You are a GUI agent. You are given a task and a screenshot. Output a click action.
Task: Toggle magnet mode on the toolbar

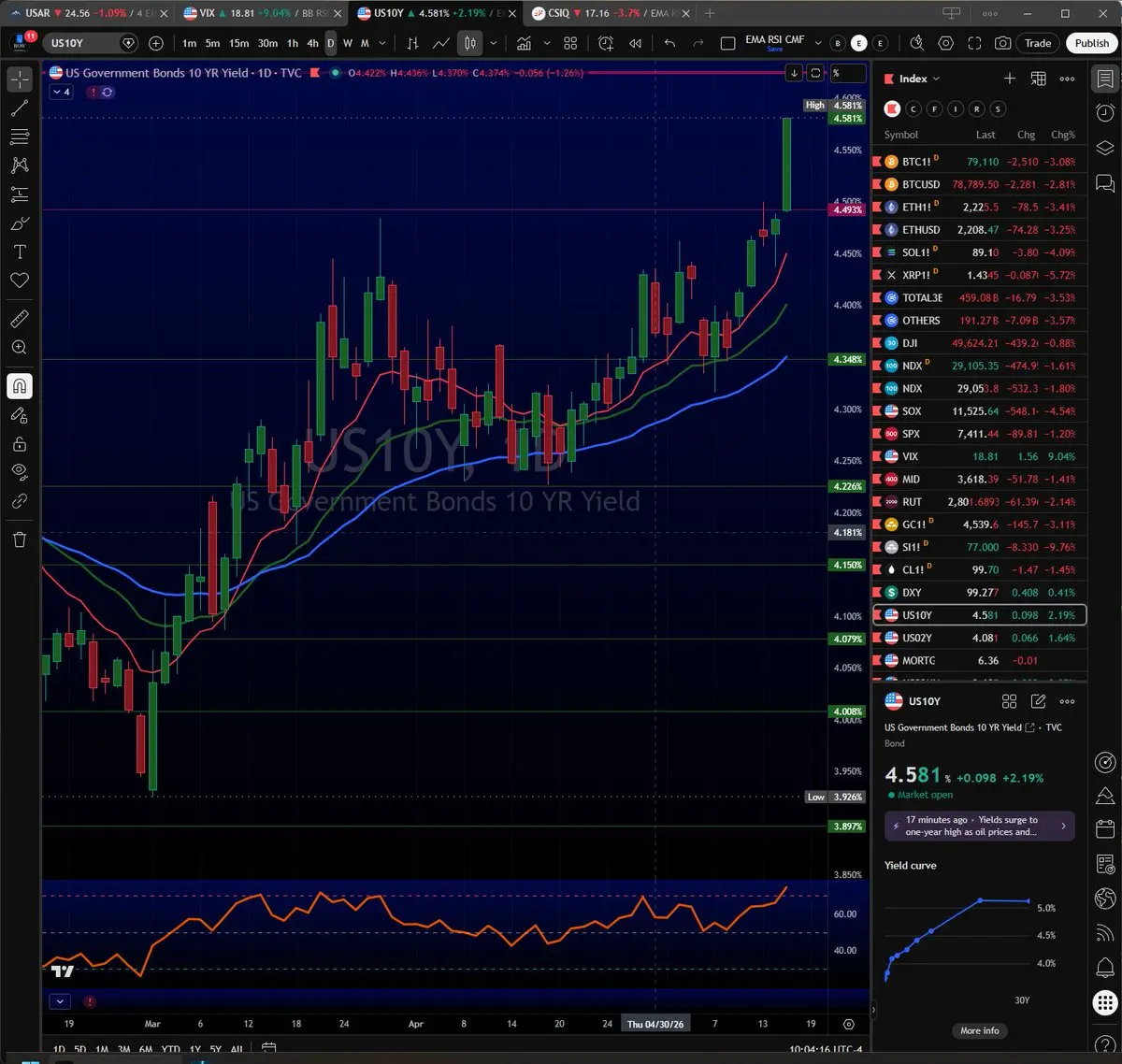tap(20, 386)
